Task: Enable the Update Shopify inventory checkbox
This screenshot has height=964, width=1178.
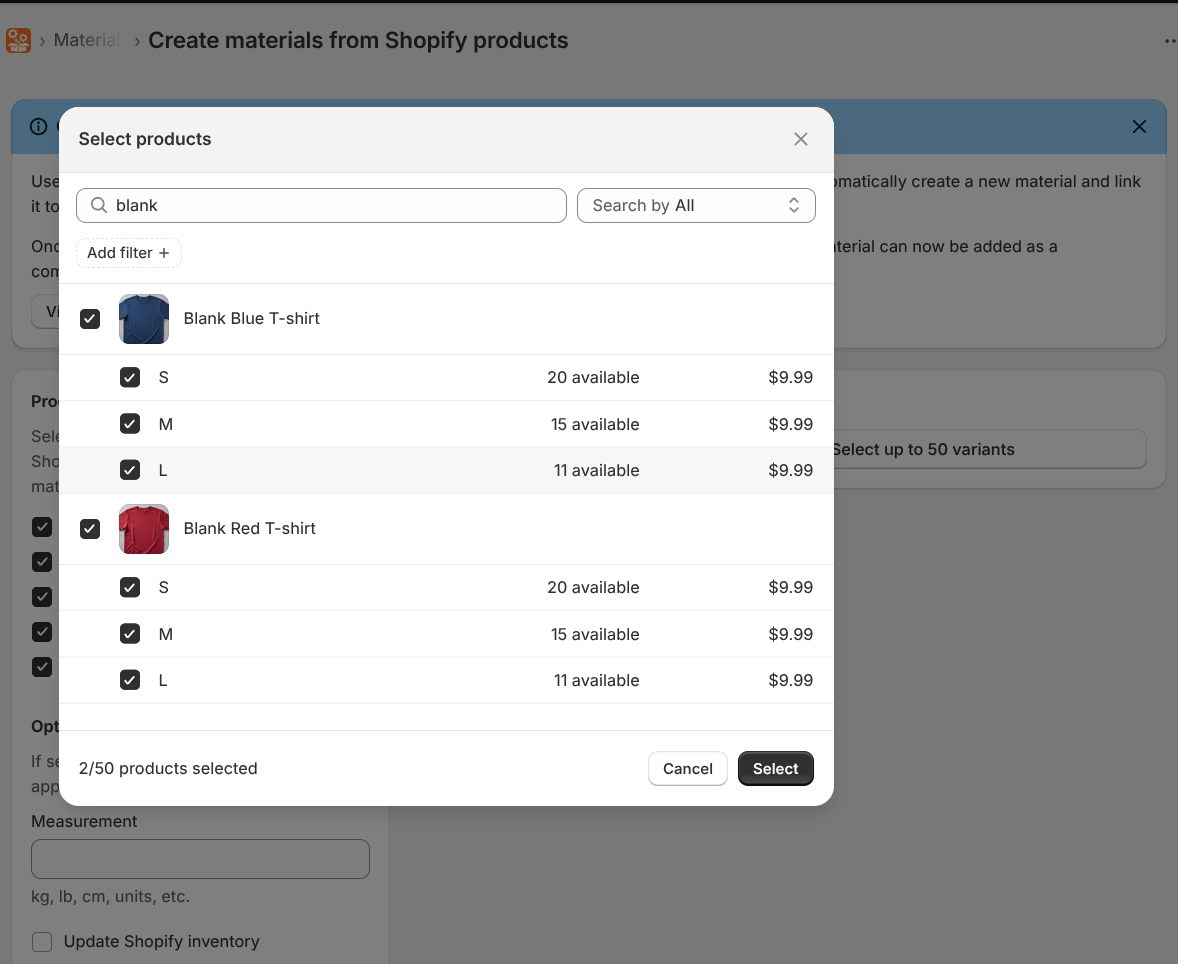Action: coord(41,941)
